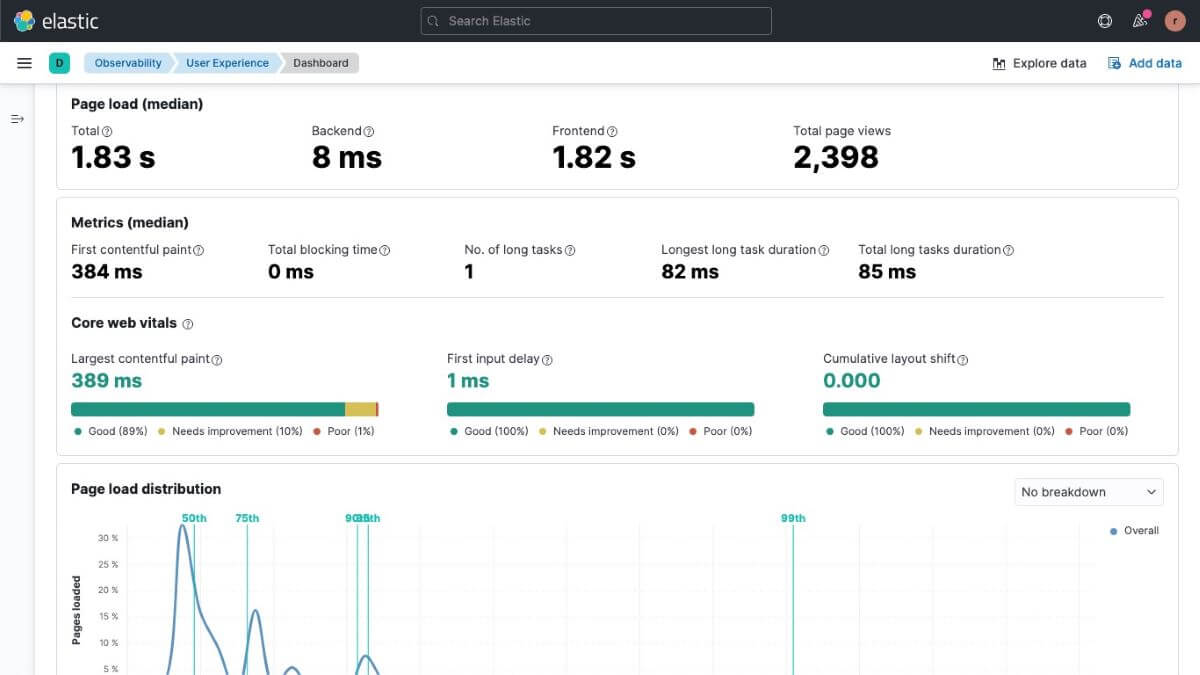1200x675 pixels.
Task: Open the news feed notification icon
Action: pos(1139,20)
